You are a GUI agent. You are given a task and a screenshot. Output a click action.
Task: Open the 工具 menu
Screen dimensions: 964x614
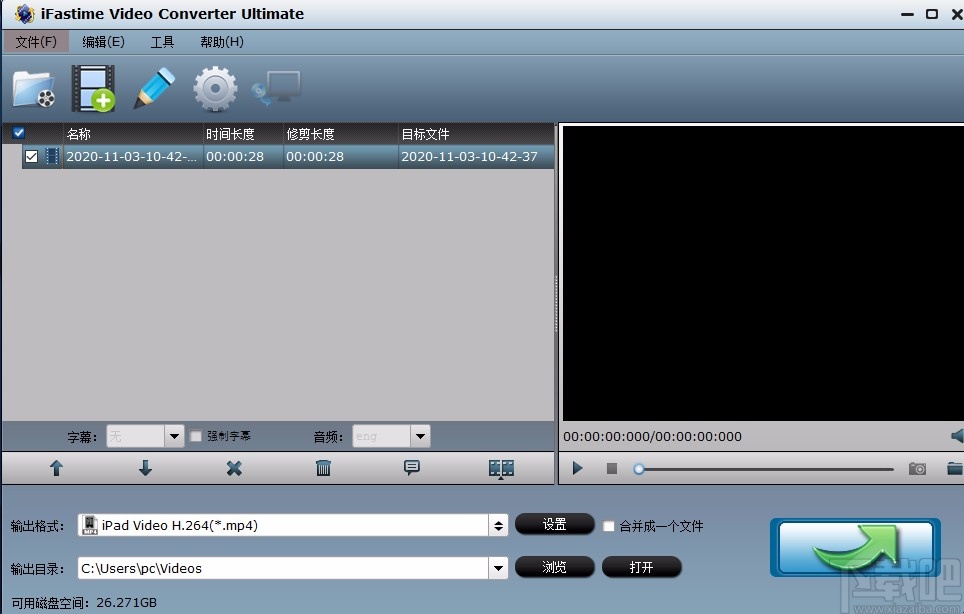click(x=162, y=42)
